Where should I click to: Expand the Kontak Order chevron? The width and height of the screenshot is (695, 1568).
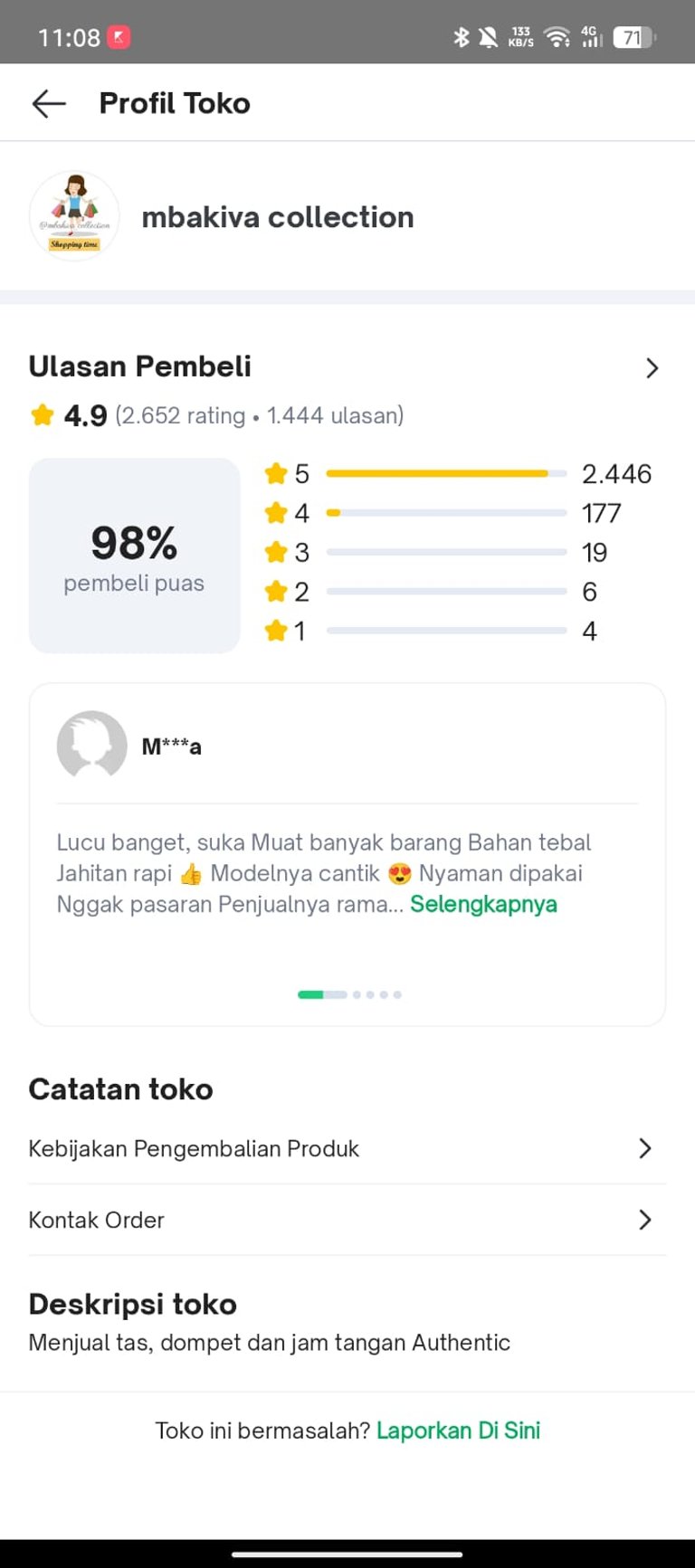[x=645, y=1220]
